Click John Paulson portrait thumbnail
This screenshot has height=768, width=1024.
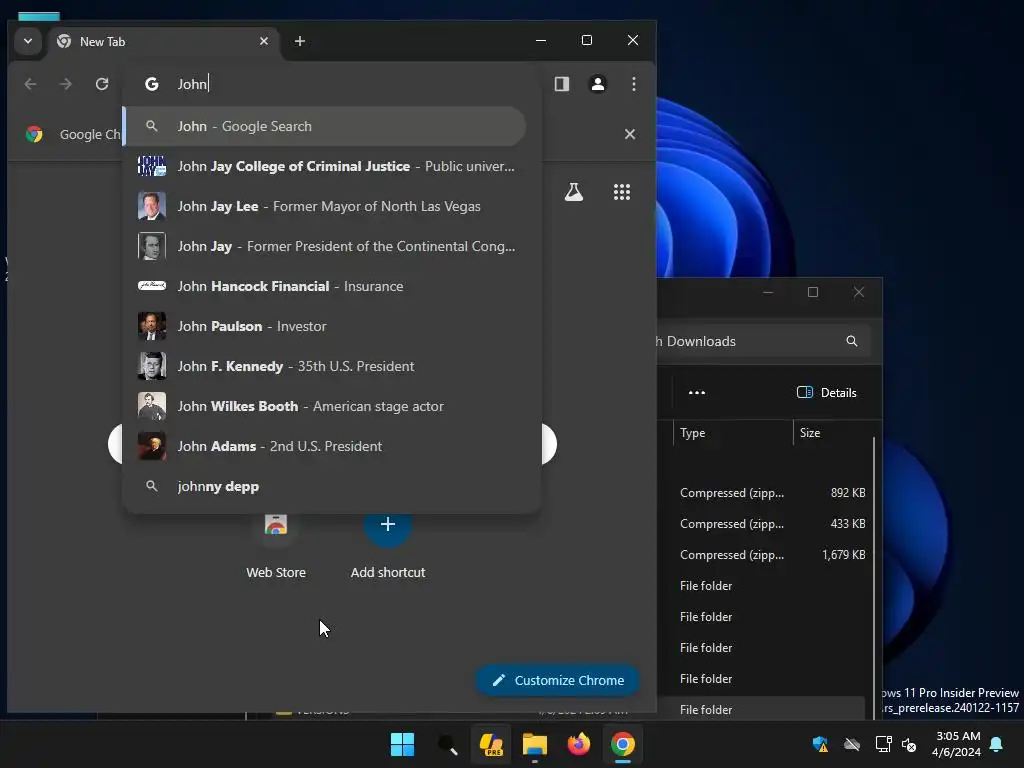click(x=152, y=326)
